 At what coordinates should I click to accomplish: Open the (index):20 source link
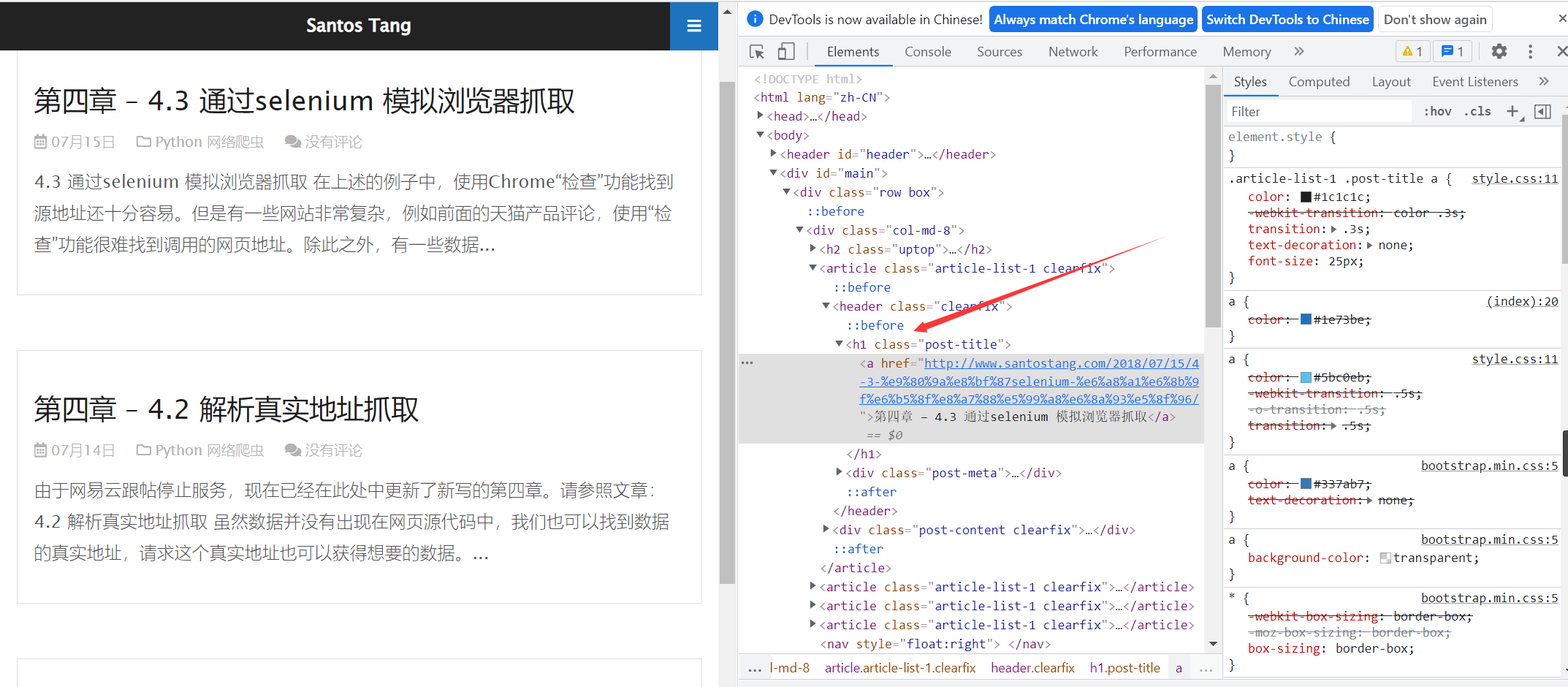pos(1522,301)
